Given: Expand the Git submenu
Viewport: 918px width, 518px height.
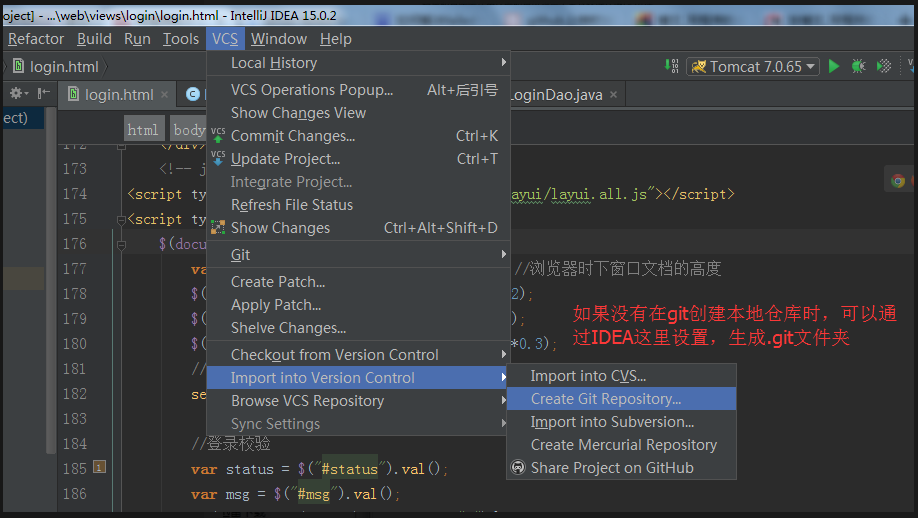Looking at the screenshot, I should tap(358, 255).
